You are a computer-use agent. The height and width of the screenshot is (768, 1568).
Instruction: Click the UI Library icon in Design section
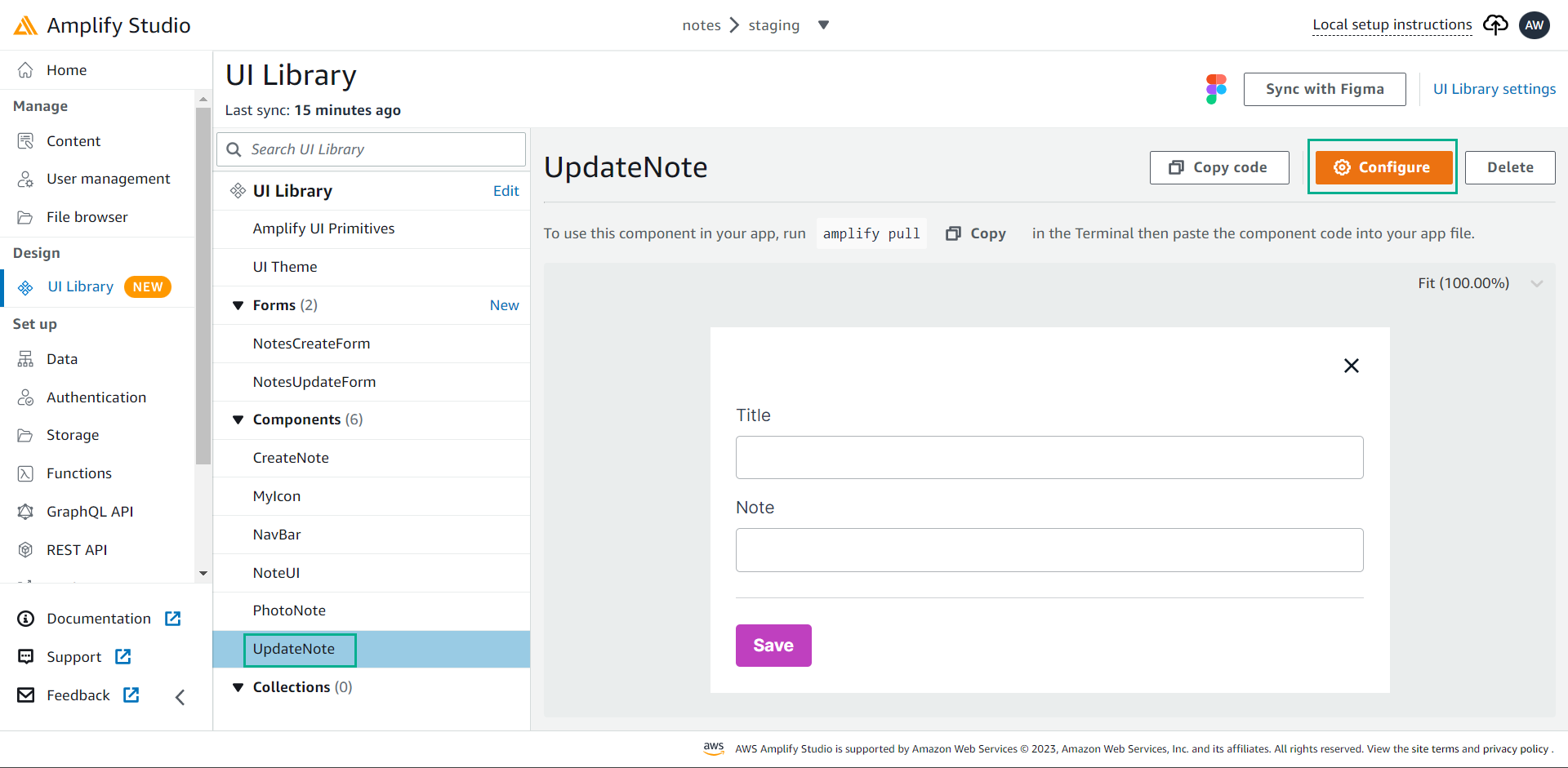pos(25,287)
